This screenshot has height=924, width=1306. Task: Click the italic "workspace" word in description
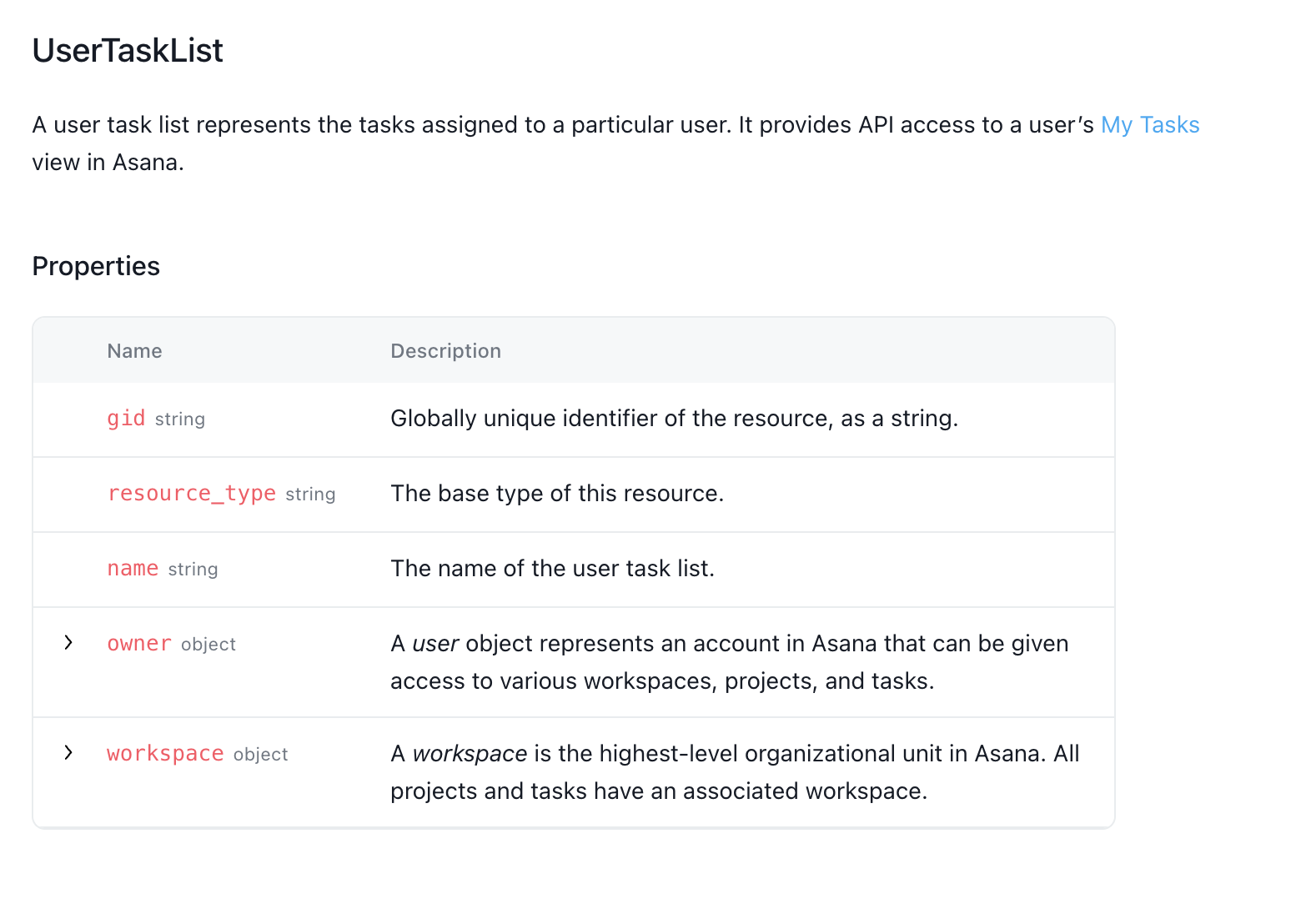point(470,754)
